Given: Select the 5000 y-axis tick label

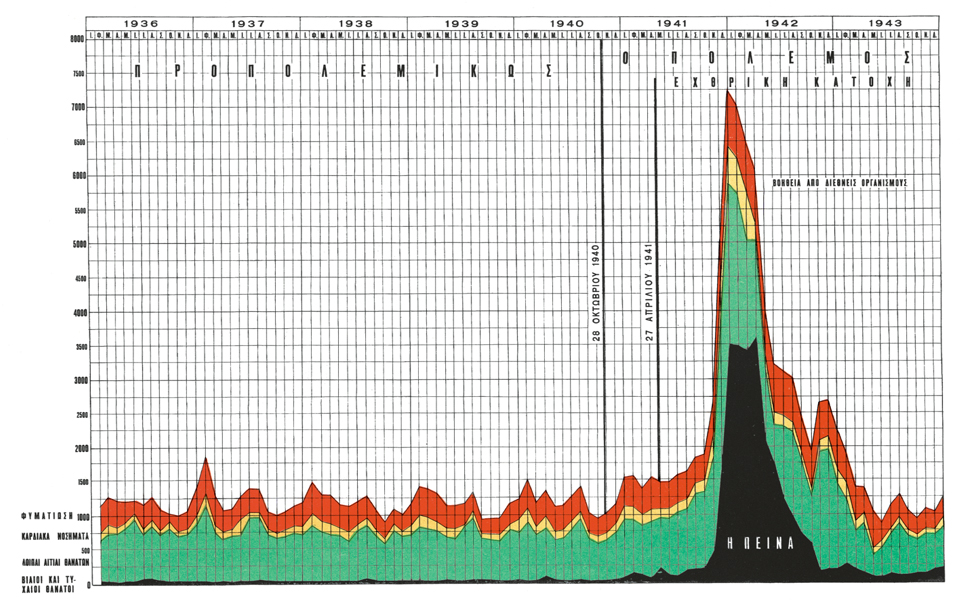Looking at the screenshot, I should (75, 244).
